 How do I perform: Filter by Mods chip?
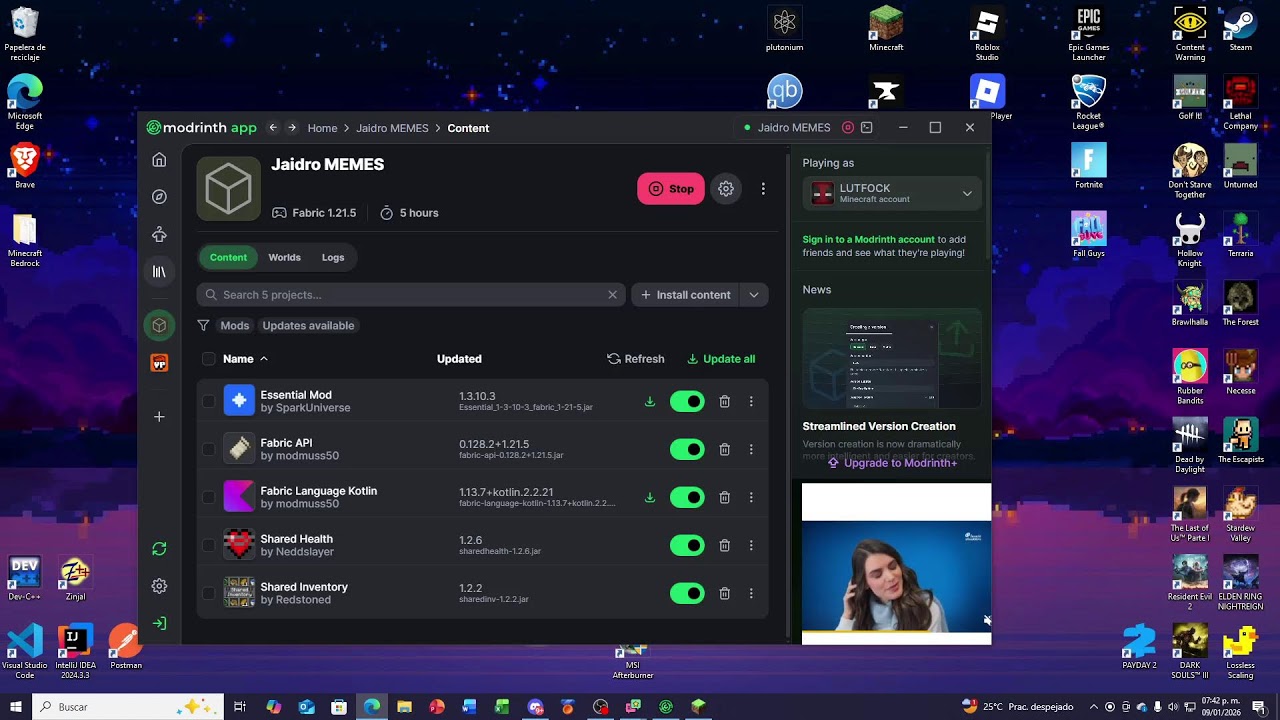[x=235, y=325]
